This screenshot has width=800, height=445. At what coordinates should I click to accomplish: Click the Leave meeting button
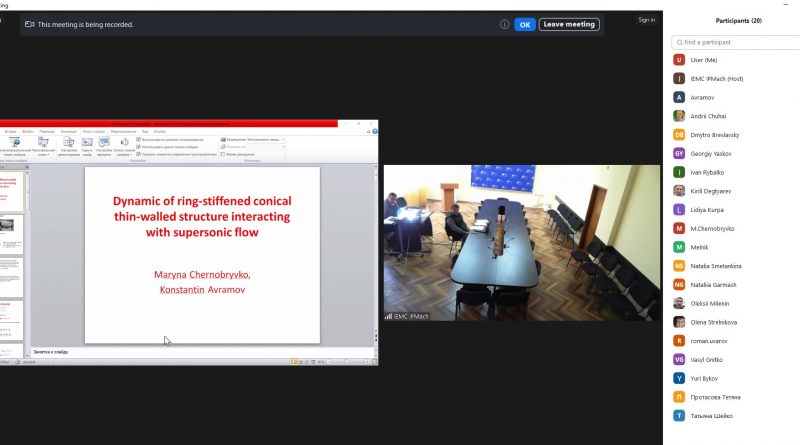569,24
